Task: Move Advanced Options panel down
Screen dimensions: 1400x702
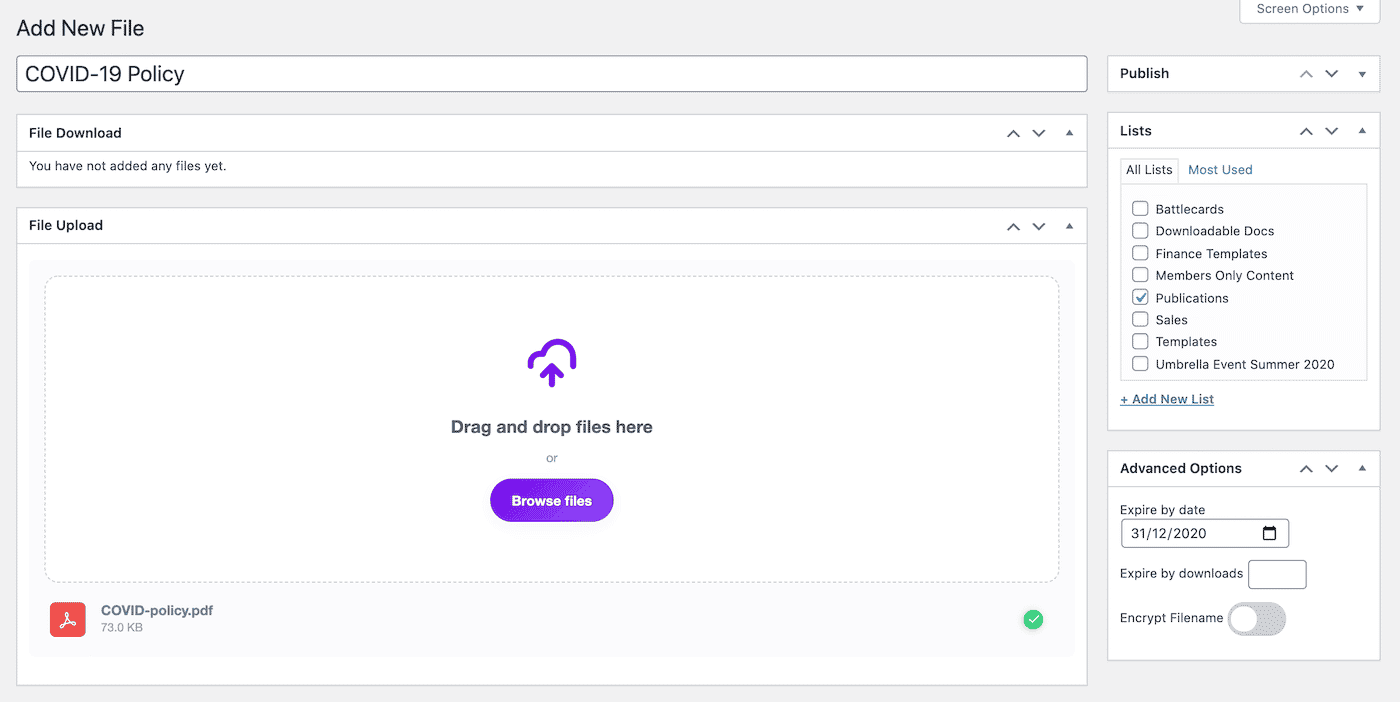Action: [x=1331, y=468]
